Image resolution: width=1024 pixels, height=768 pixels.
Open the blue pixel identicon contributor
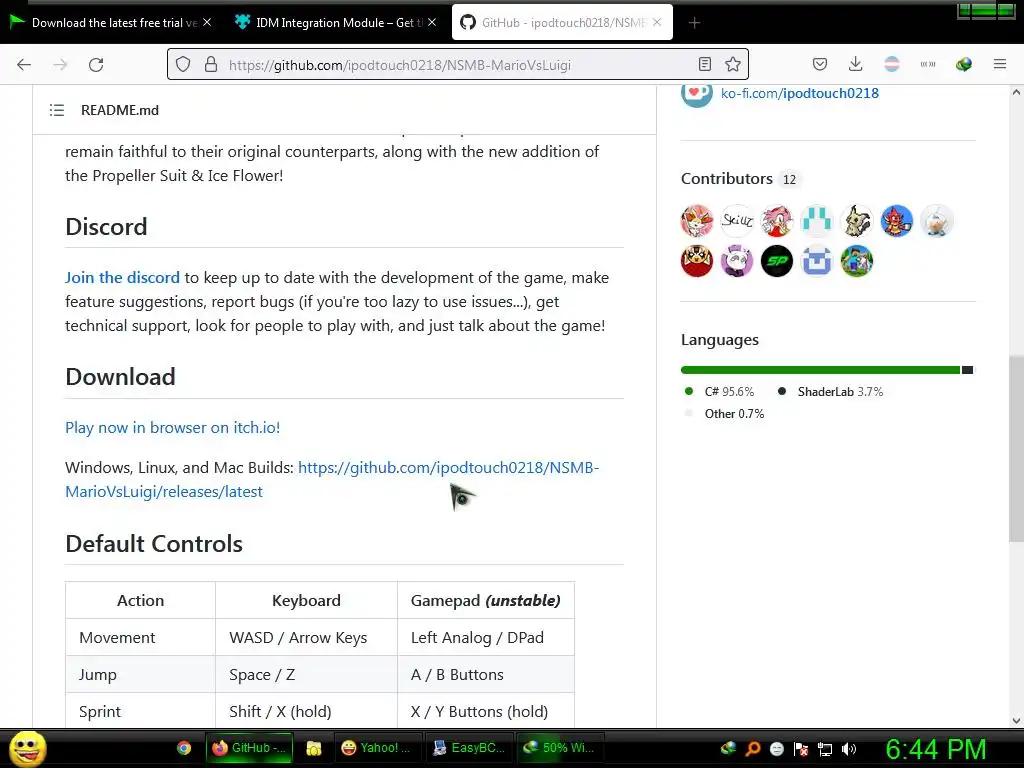(816, 261)
